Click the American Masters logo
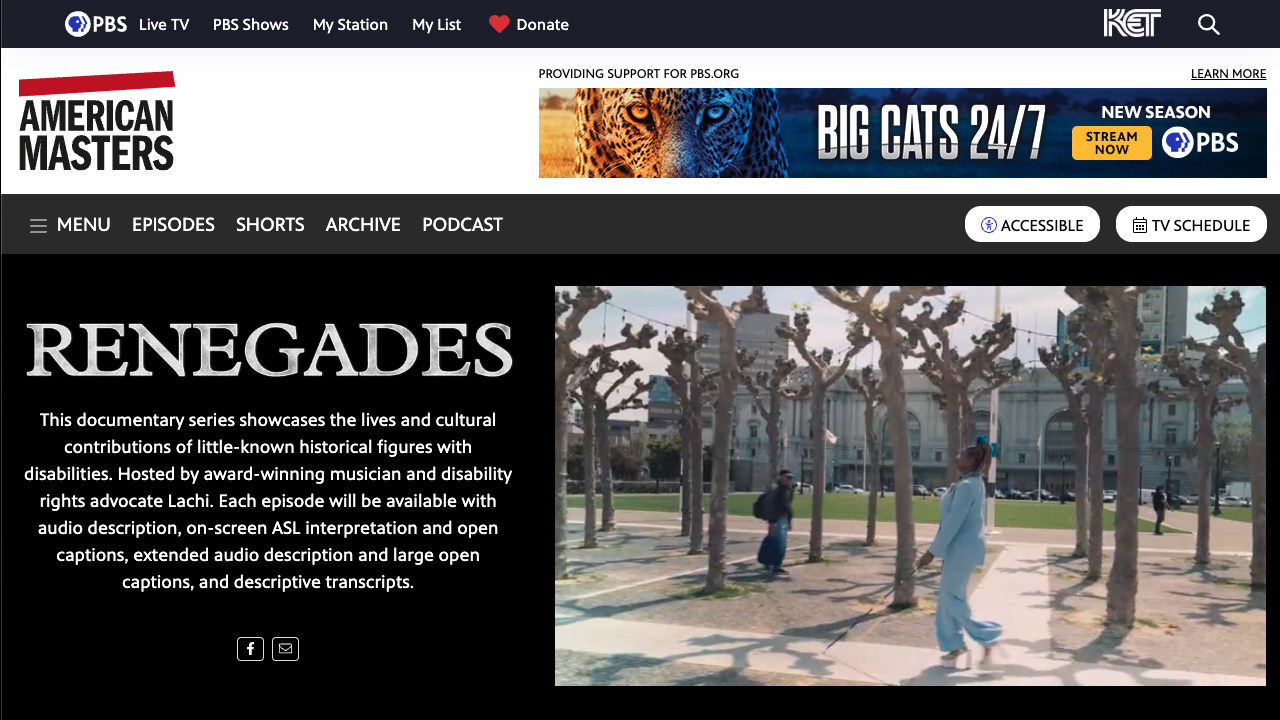 [x=97, y=121]
